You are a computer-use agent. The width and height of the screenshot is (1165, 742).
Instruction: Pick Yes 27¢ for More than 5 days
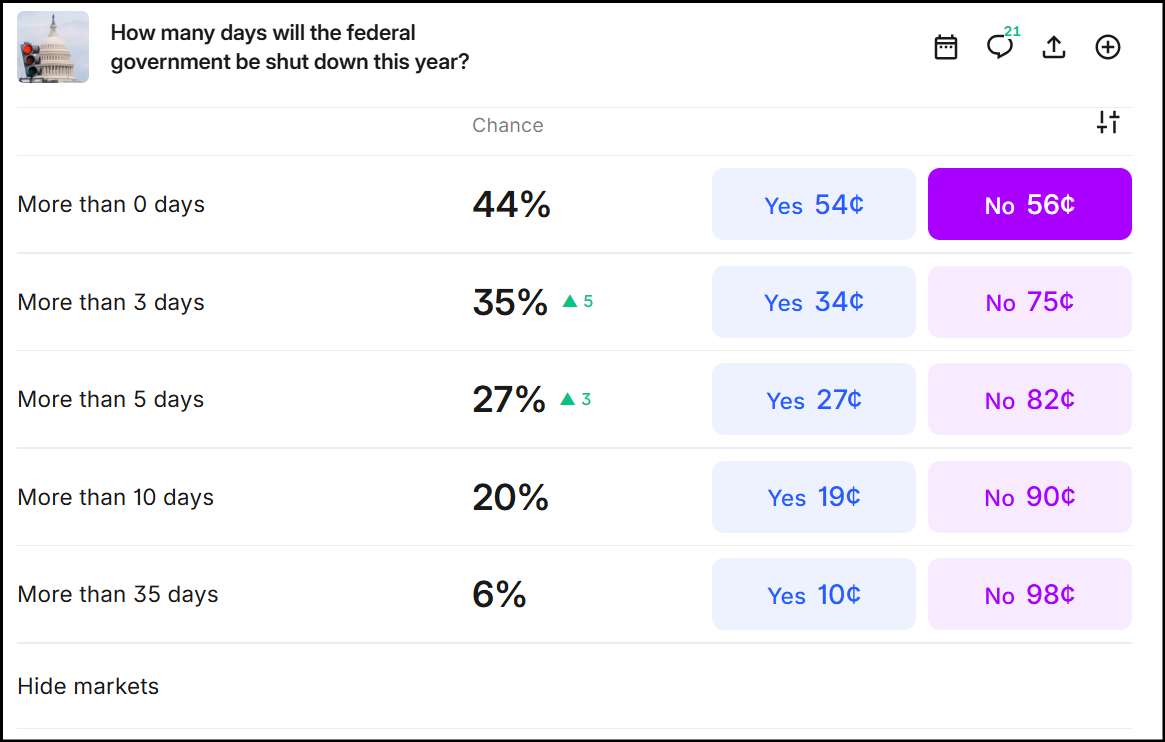[813, 399]
